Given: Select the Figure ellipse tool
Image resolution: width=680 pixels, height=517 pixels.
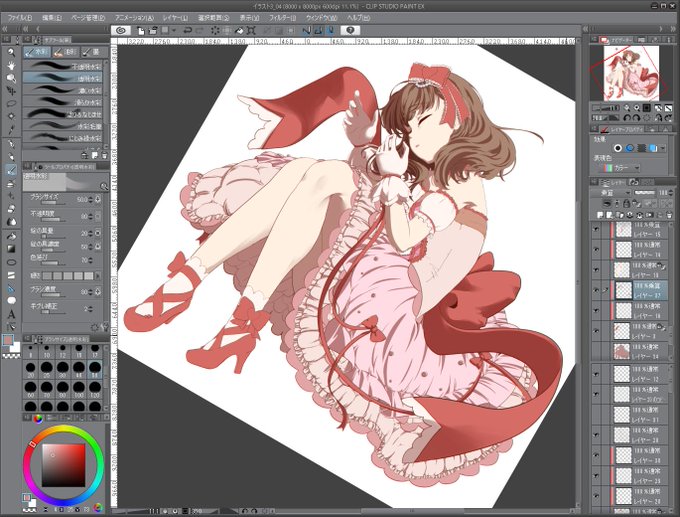Looking at the screenshot, I should coord(11,262).
